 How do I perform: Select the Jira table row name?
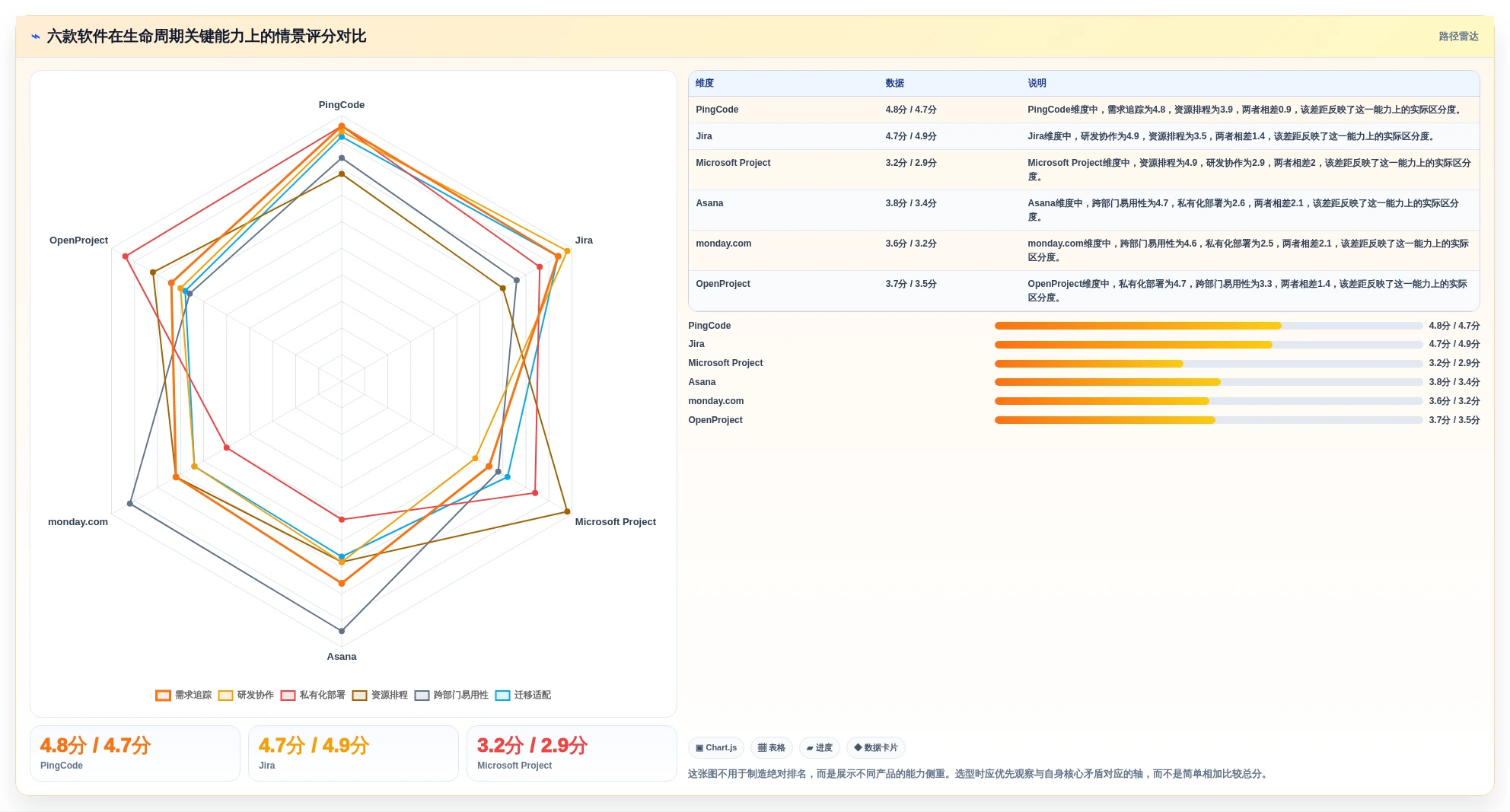click(x=704, y=136)
